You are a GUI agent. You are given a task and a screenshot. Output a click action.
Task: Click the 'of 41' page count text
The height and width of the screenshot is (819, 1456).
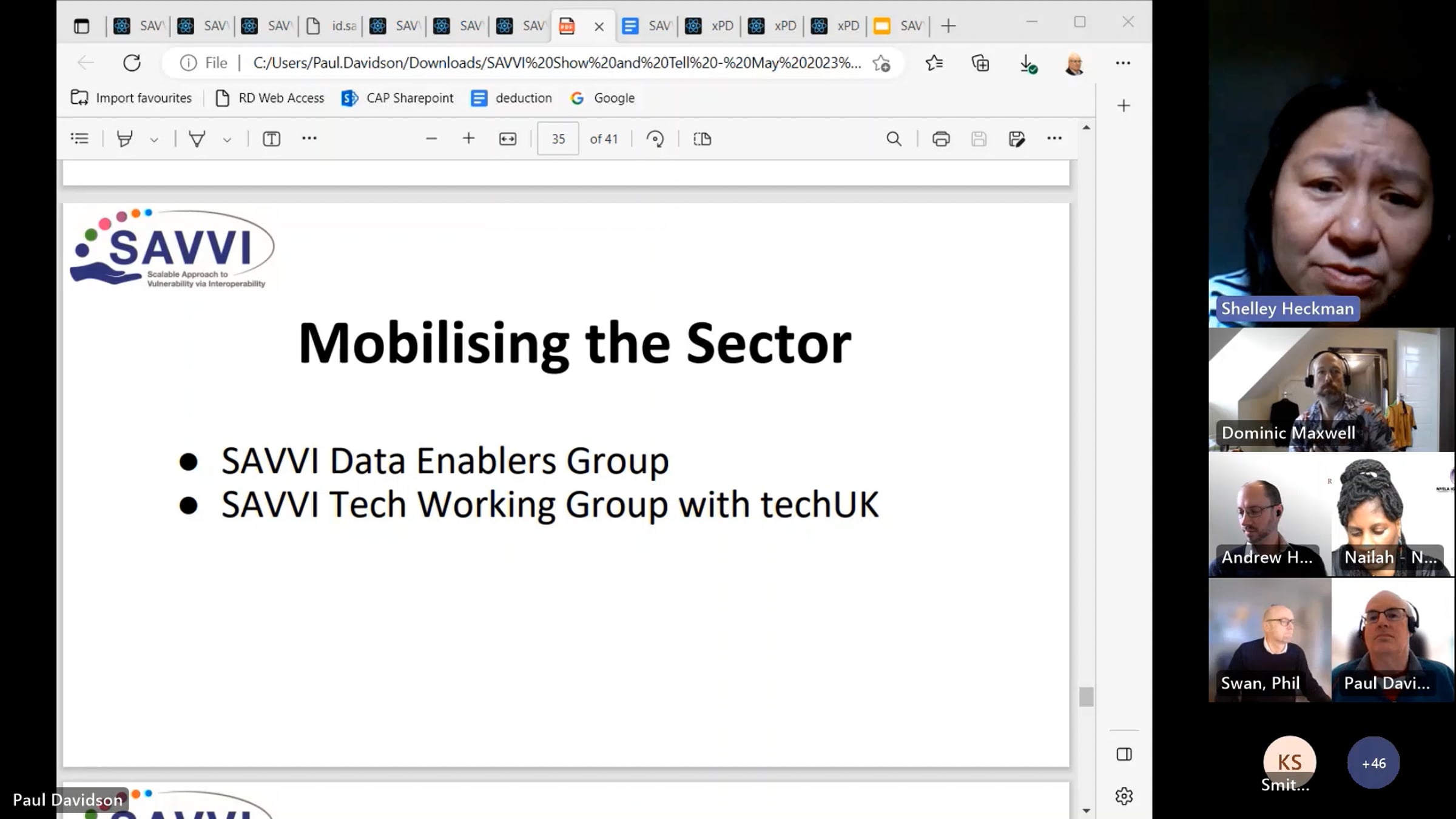coord(604,139)
